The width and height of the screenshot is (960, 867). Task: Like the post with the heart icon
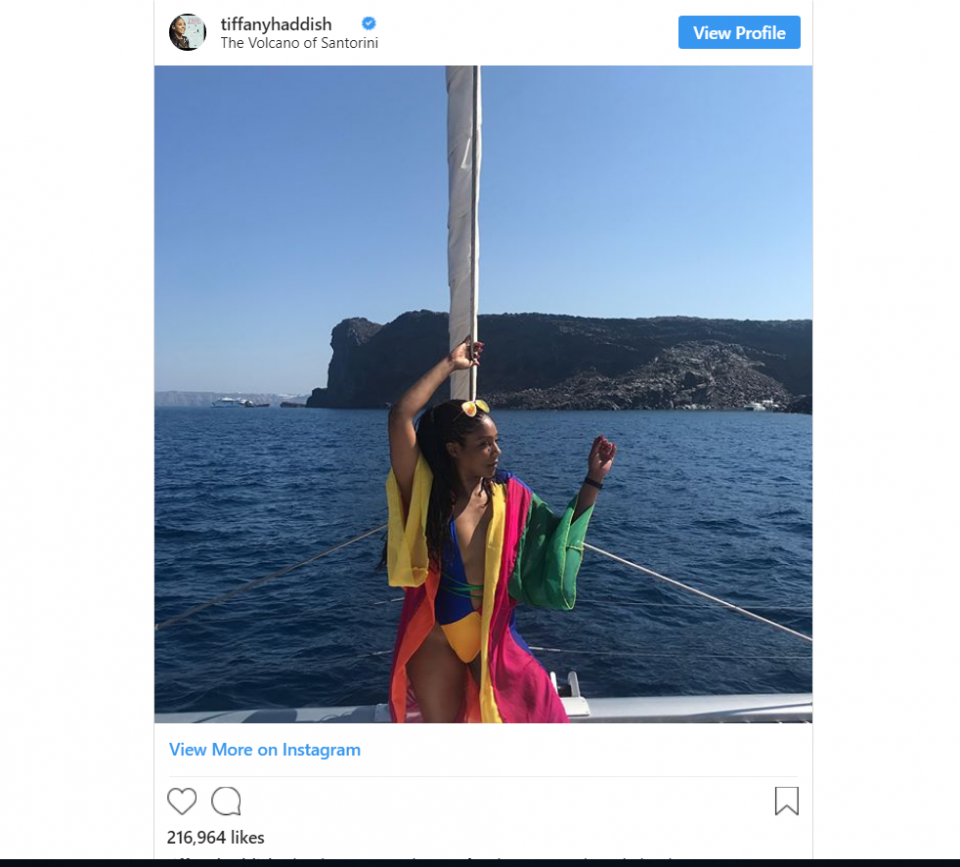[182, 801]
